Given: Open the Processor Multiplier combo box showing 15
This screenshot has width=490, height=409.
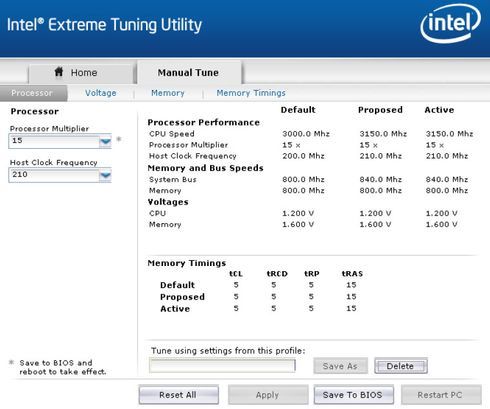Looking at the screenshot, I should (60, 141).
